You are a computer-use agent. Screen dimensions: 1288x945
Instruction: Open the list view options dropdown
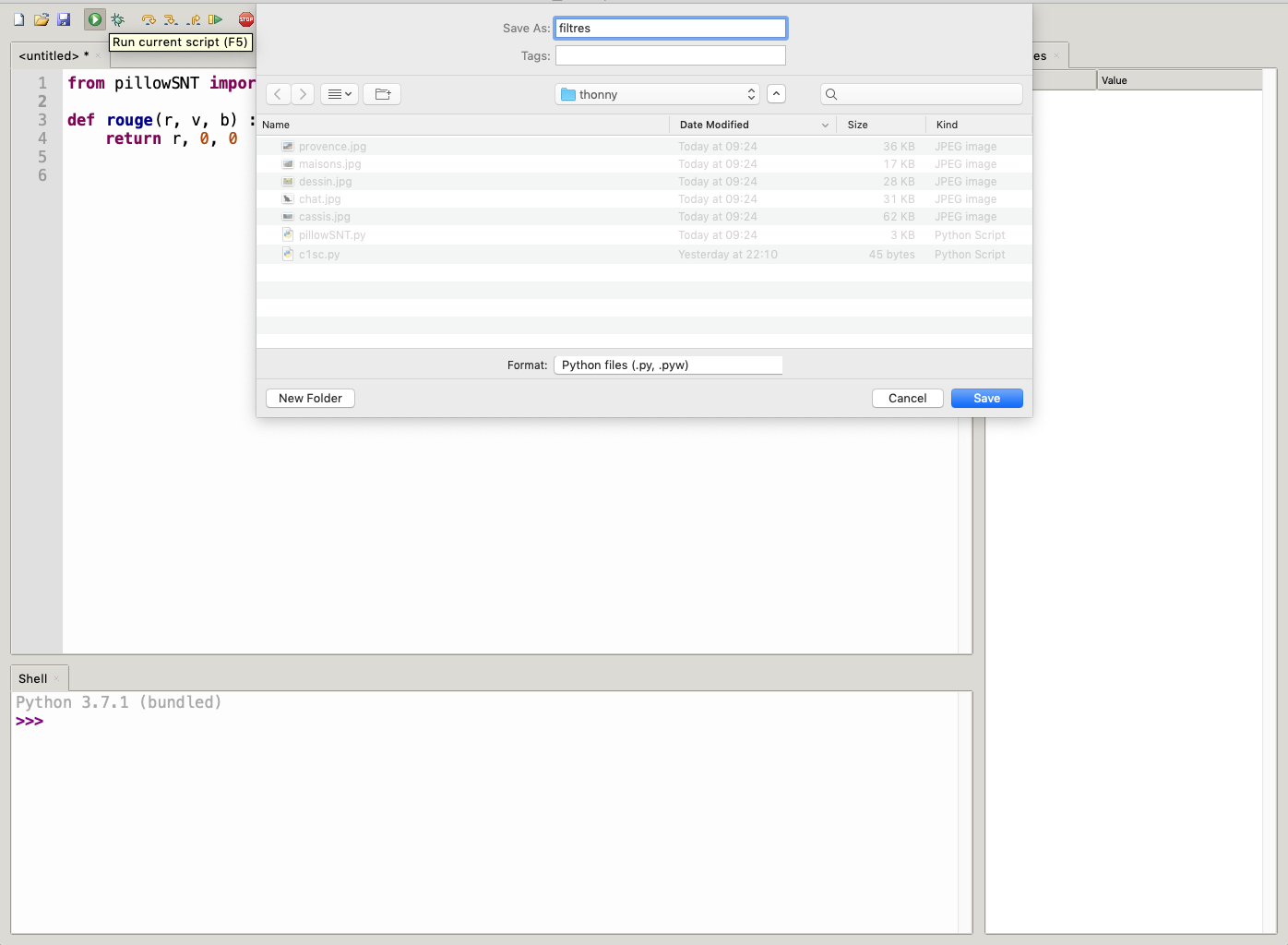[340, 94]
